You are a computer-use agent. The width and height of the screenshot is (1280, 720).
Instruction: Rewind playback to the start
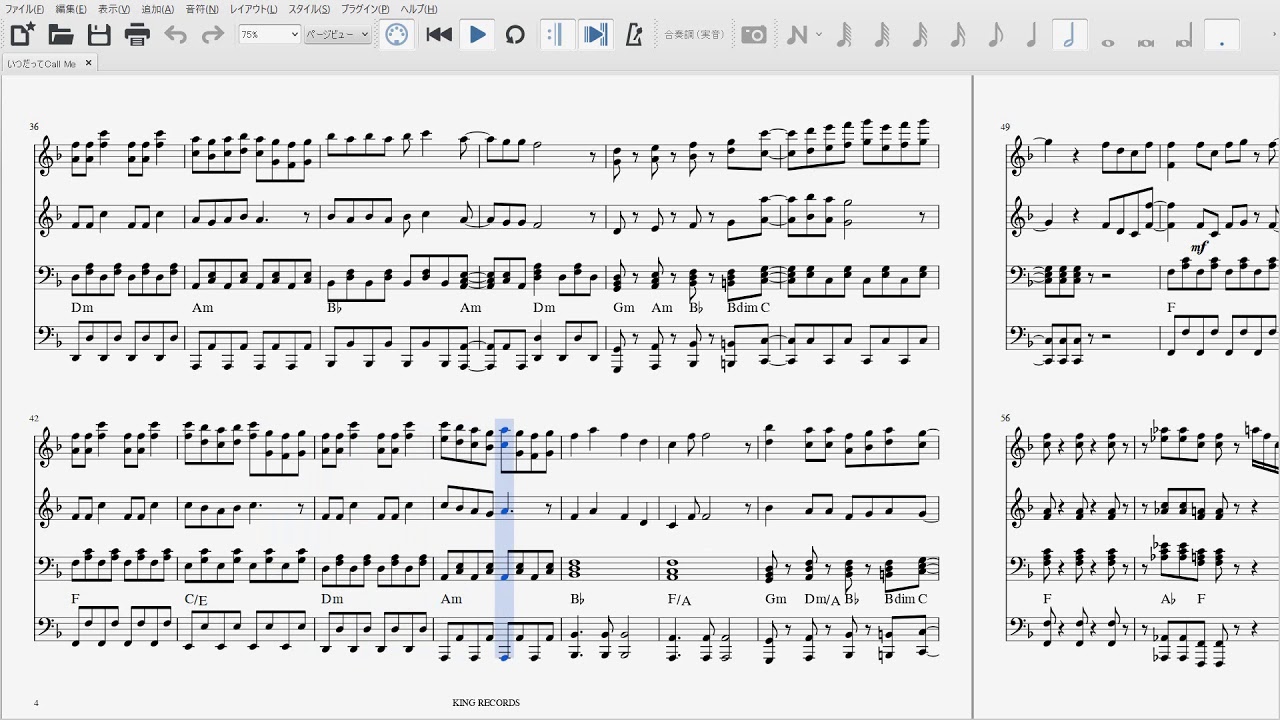tap(439, 35)
